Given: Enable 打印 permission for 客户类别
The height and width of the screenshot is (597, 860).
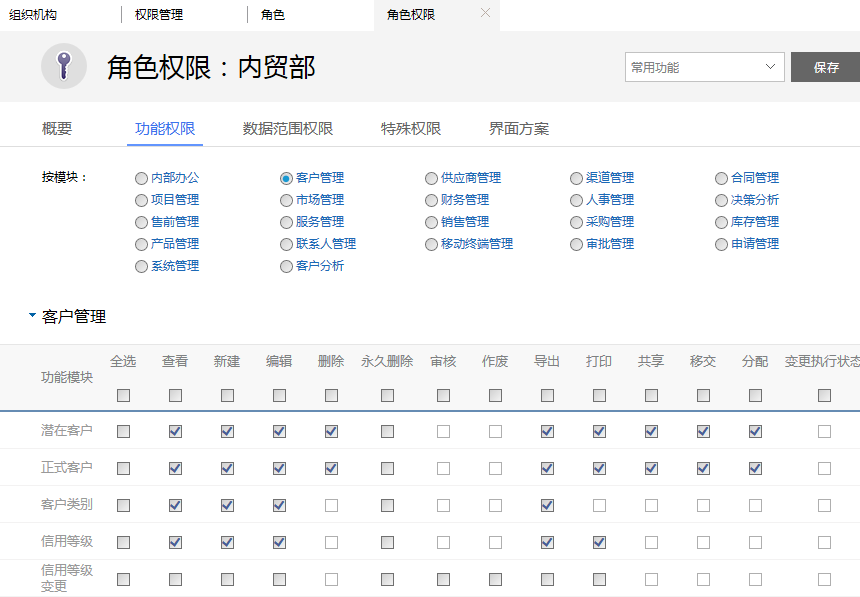Looking at the screenshot, I should (597, 504).
